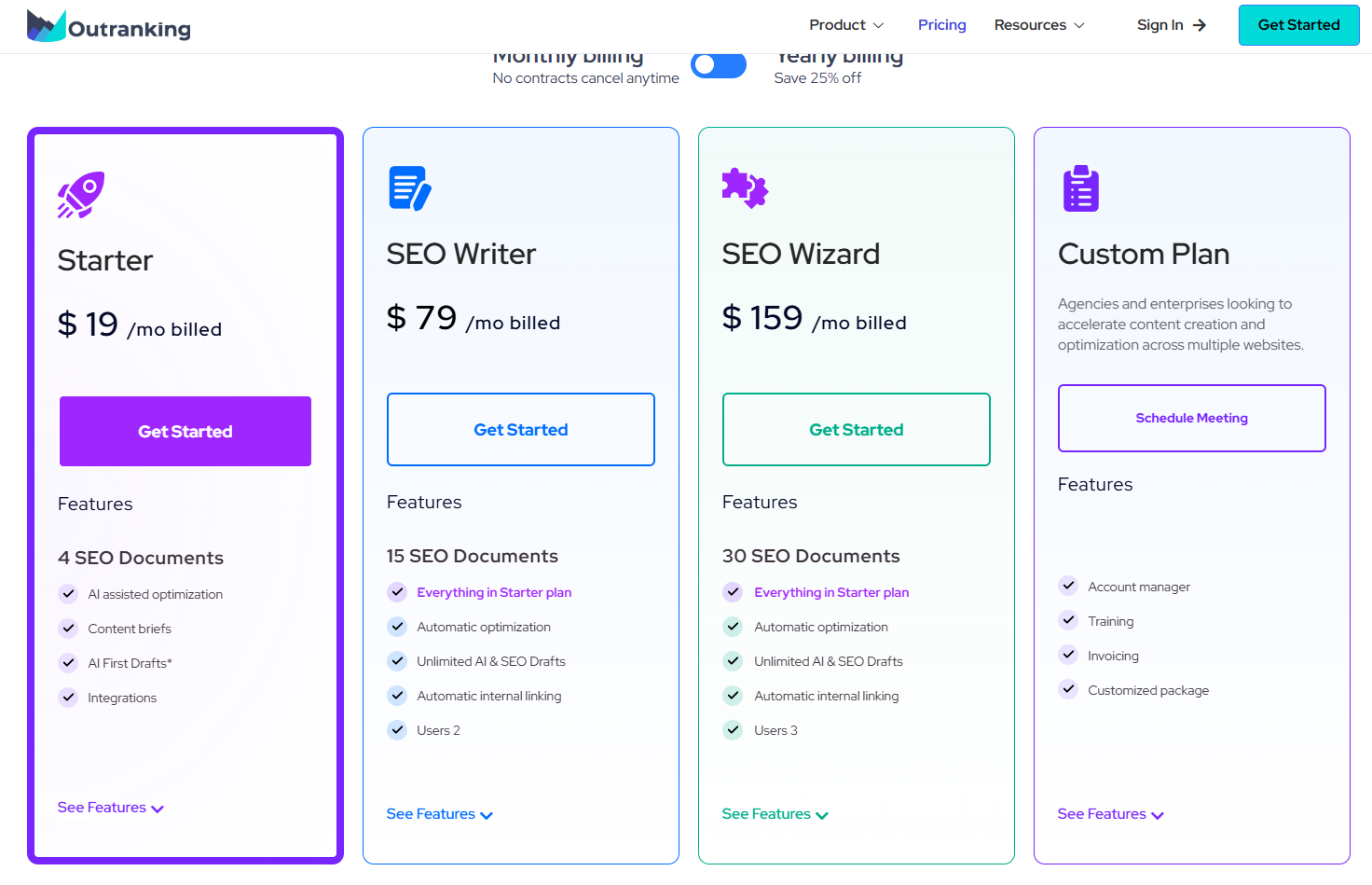Viewport: 1372px width, 885px height.
Task: Expand See Features under SEO Writer plan
Action: [x=439, y=814]
